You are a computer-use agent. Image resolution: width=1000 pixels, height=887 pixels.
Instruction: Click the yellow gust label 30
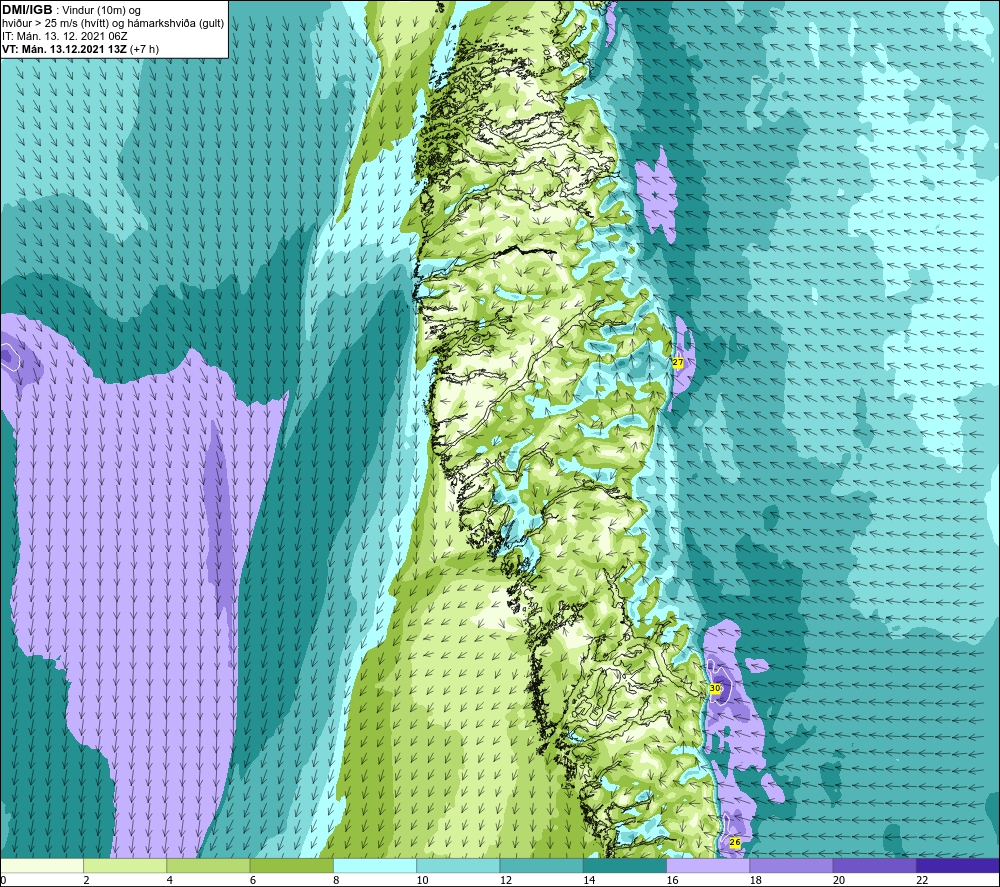pos(715,689)
